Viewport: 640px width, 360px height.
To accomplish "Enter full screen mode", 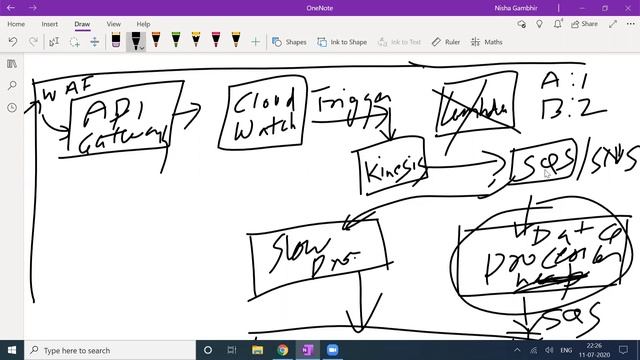I will coord(613,24).
